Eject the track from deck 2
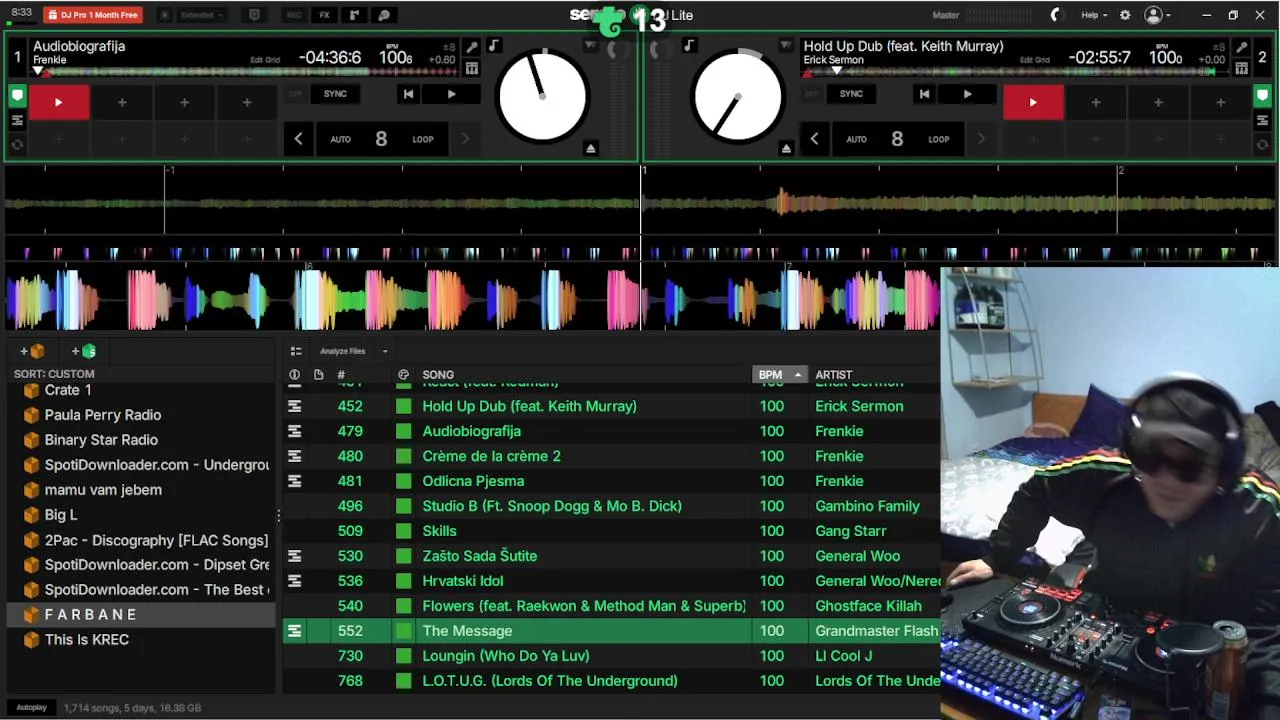The width and height of the screenshot is (1280, 720). coord(786,148)
